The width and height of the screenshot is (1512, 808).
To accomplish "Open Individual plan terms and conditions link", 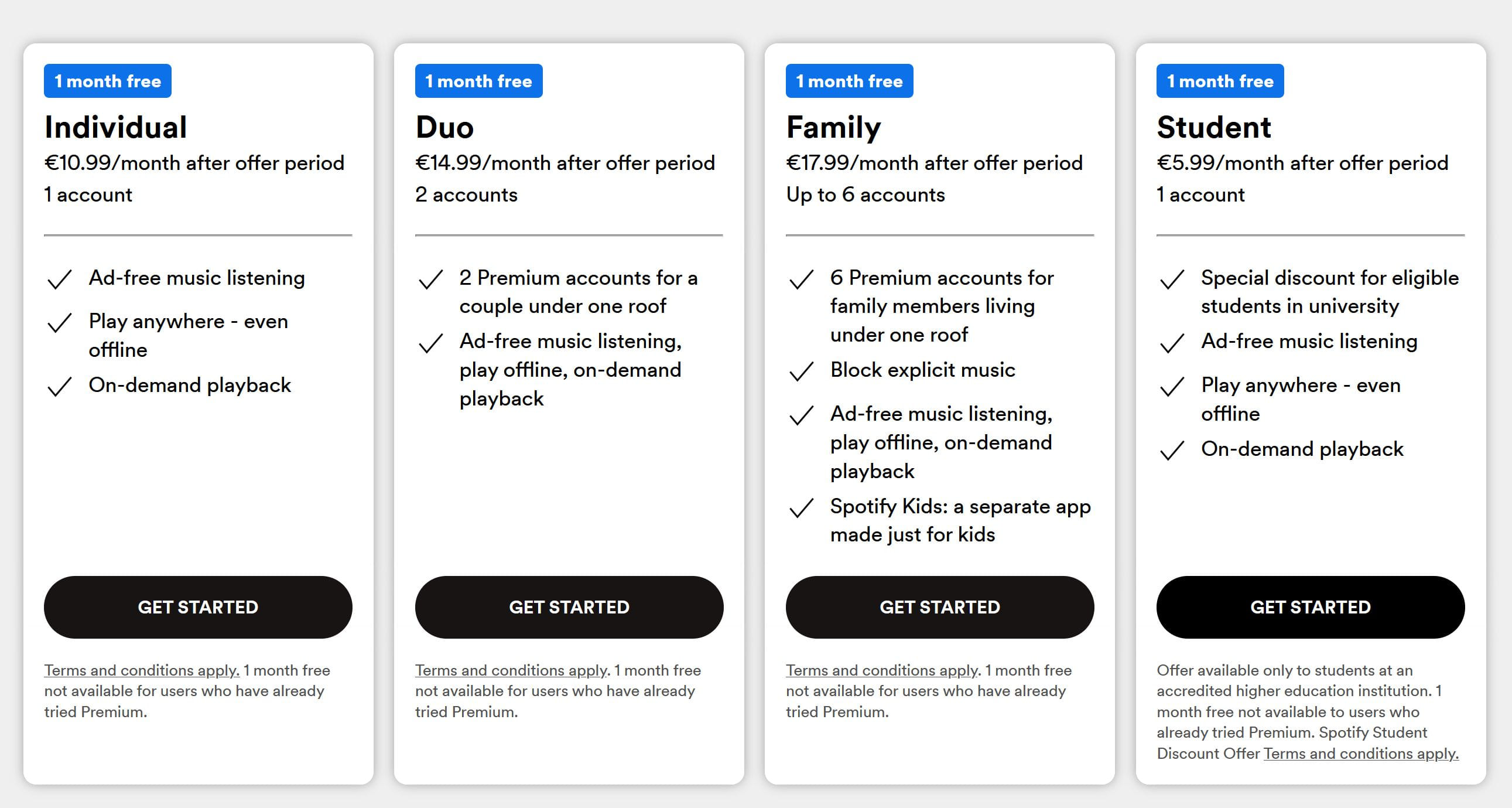I will click(x=142, y=670).
